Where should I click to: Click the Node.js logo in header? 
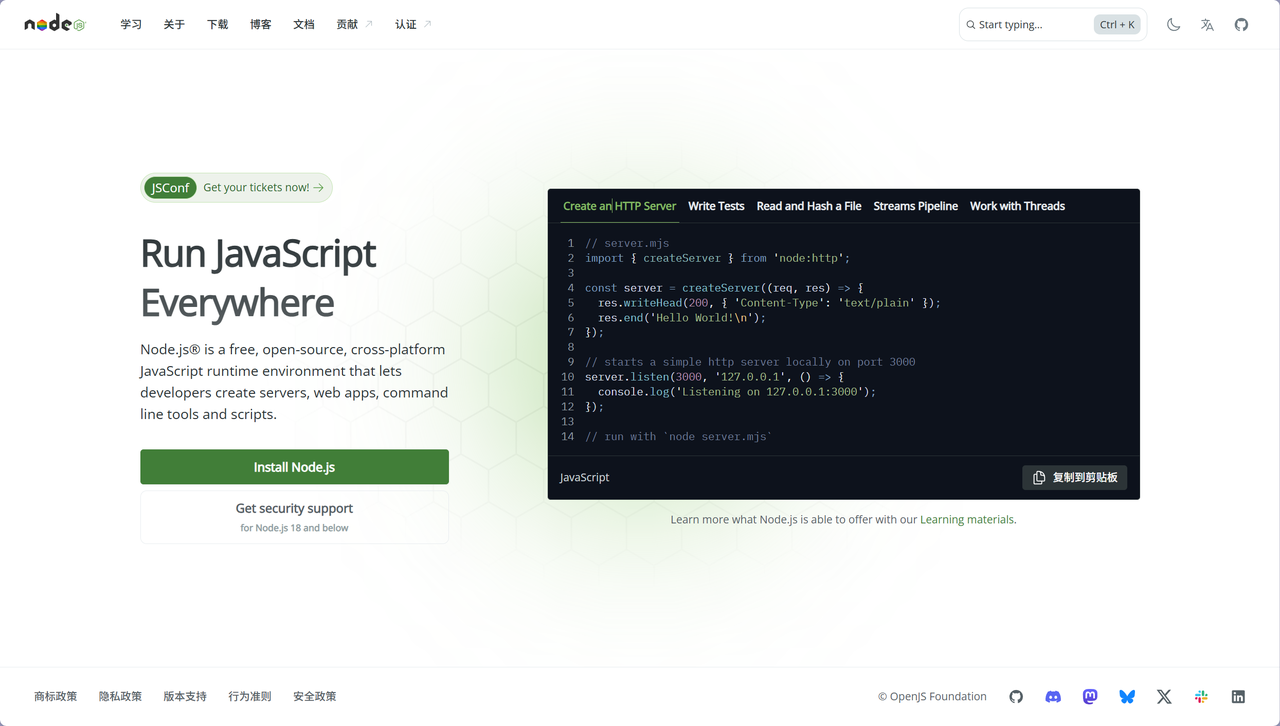click(55, 24)
